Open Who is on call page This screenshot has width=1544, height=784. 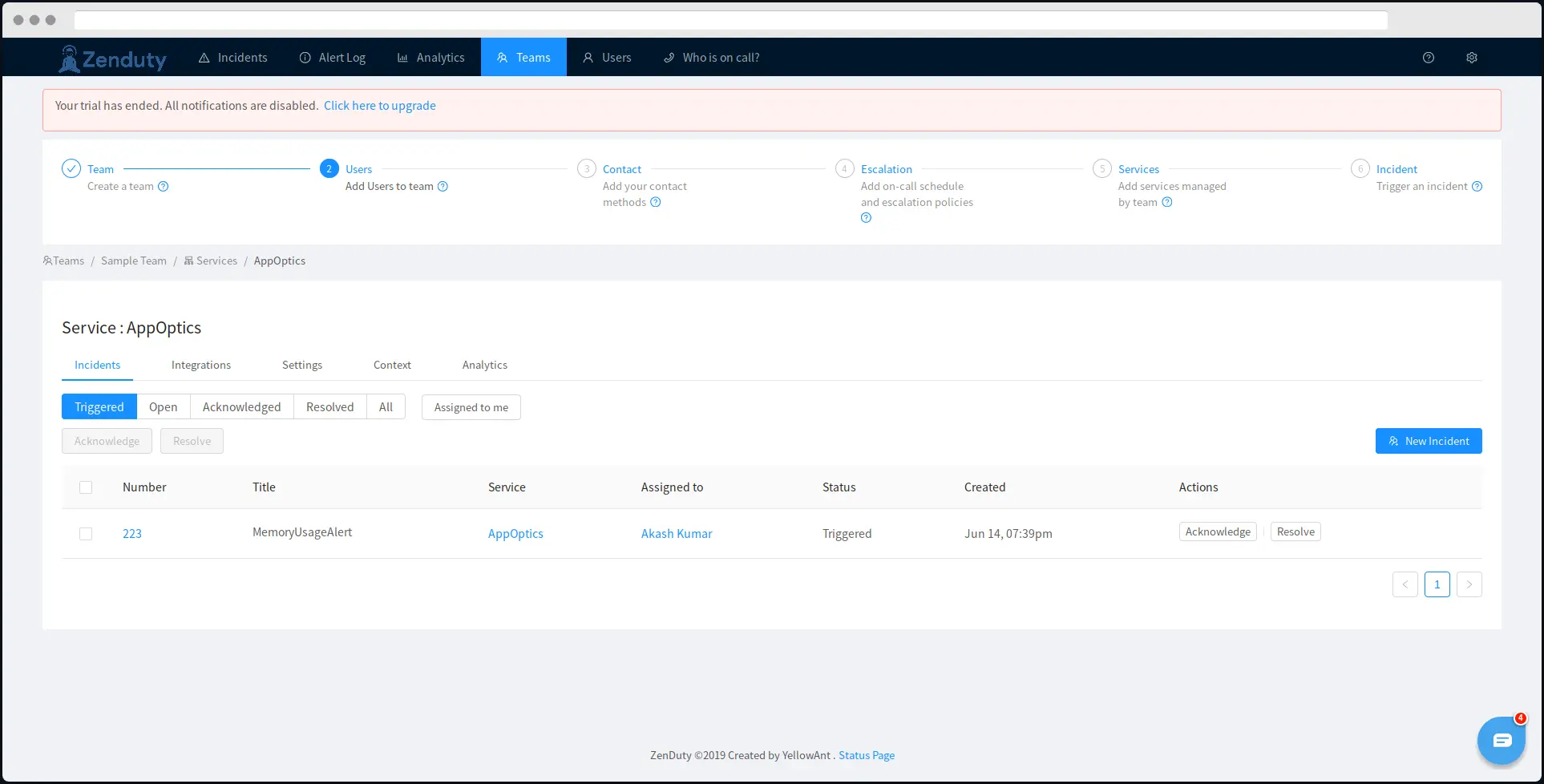point(712,58)
